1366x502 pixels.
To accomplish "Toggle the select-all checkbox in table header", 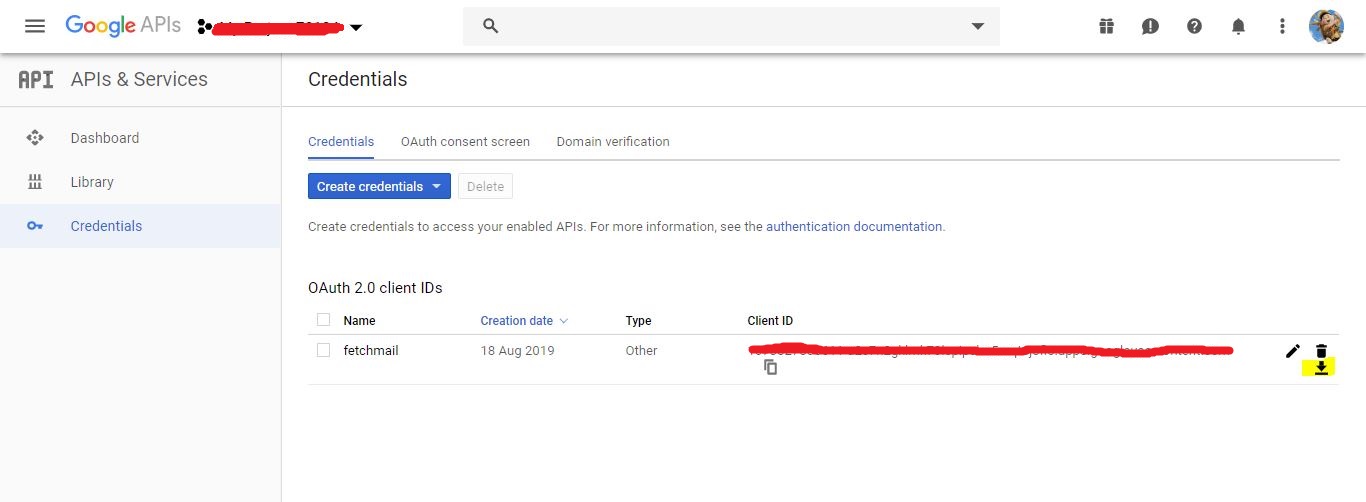I will click(x=323, y=320).
